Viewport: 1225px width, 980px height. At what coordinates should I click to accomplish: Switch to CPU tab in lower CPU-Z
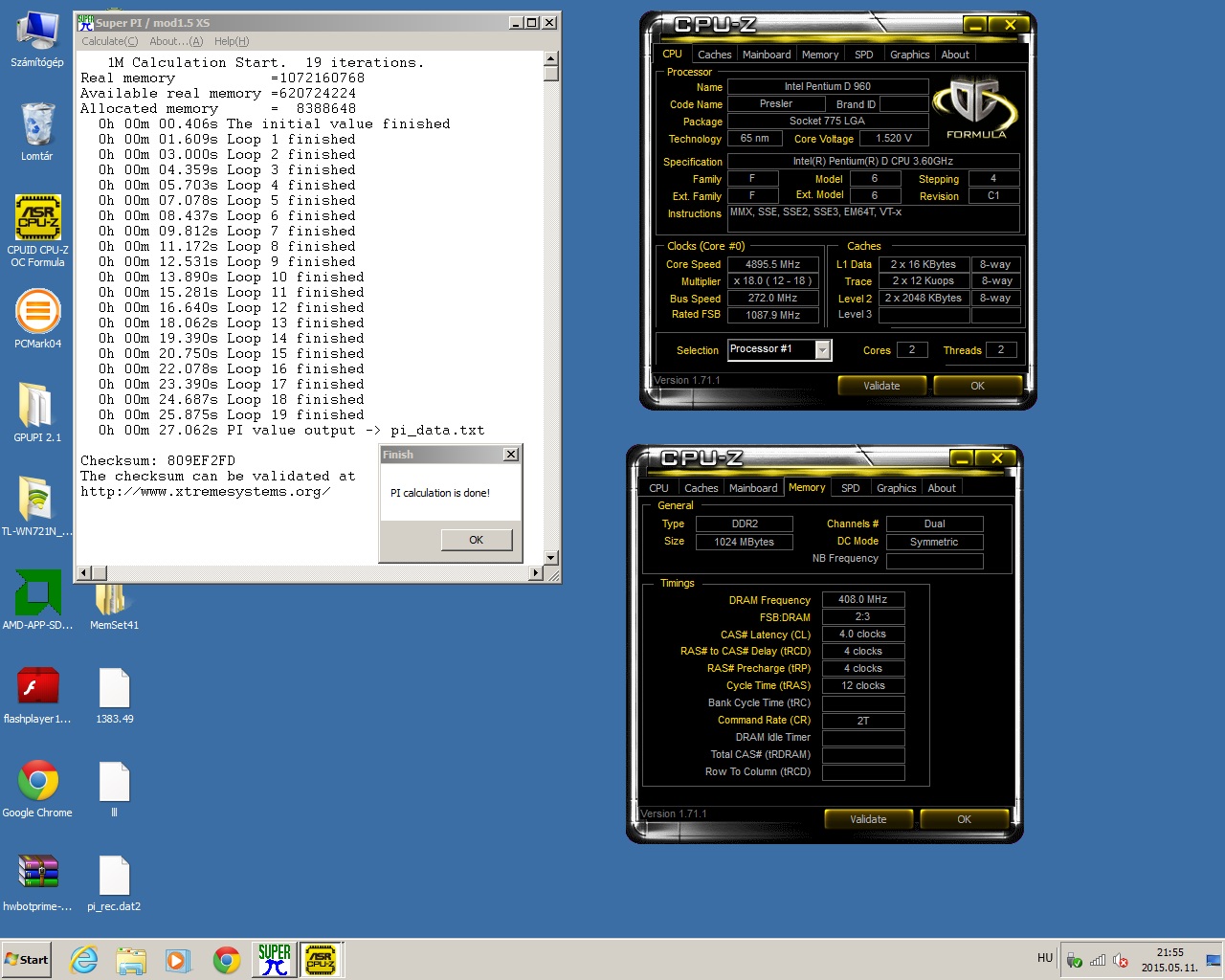pos(658,488)
